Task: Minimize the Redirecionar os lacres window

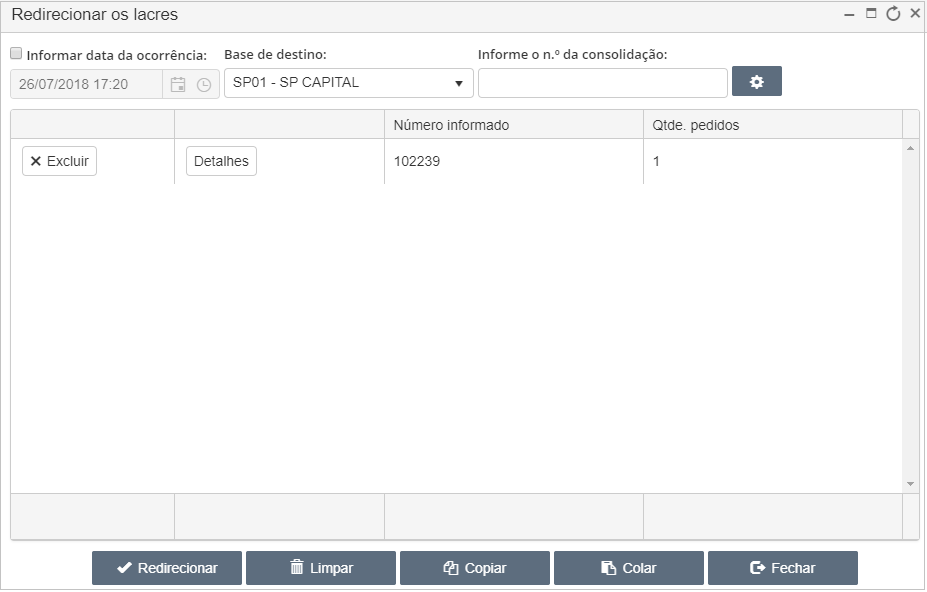Action: pos(850,14)
